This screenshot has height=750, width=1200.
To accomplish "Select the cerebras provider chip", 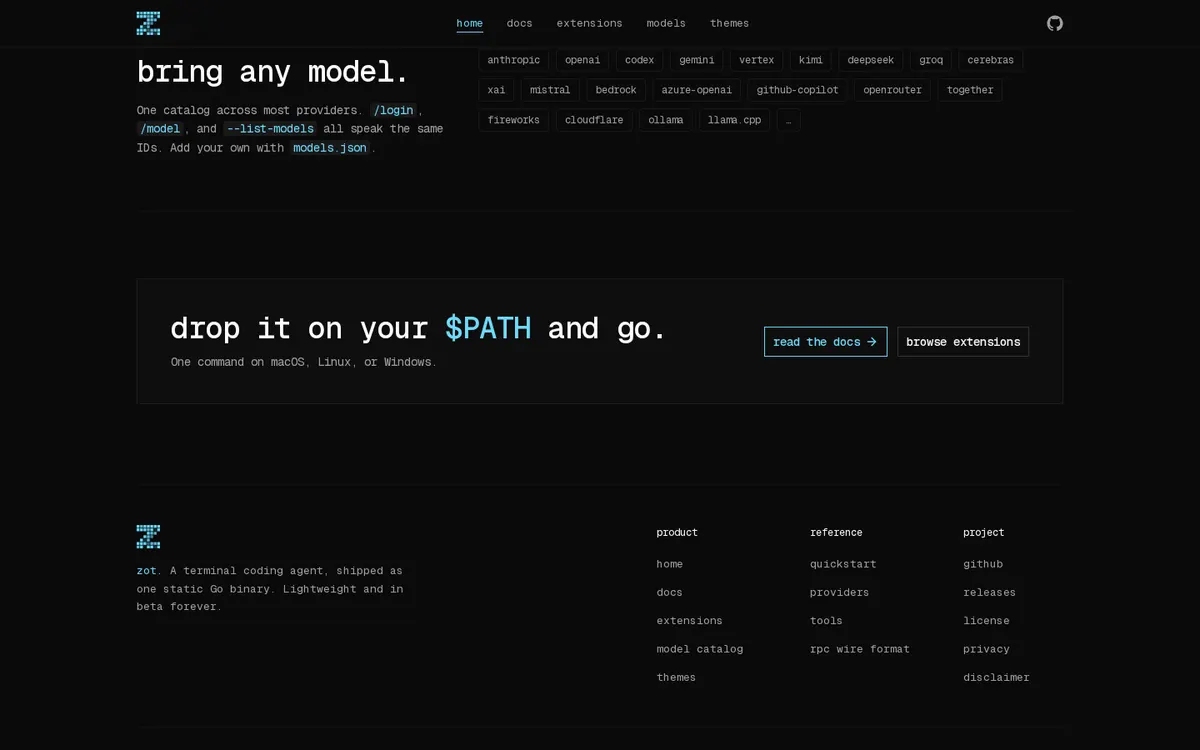I will (991, 60).
